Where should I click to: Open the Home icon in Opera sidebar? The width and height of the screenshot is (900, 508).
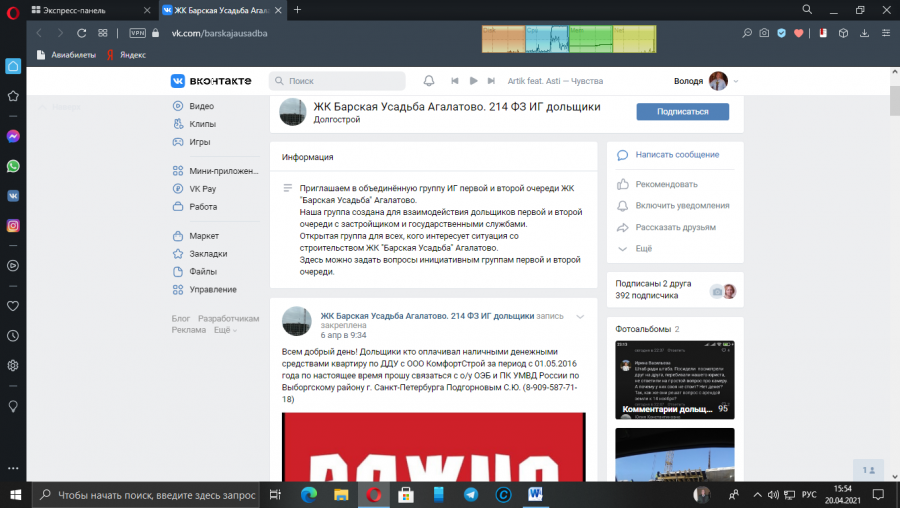click(x=13, y=66)
